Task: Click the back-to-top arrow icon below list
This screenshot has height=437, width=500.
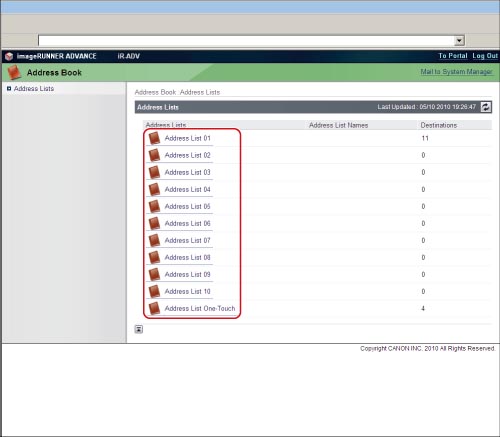Action: point(139,329)
